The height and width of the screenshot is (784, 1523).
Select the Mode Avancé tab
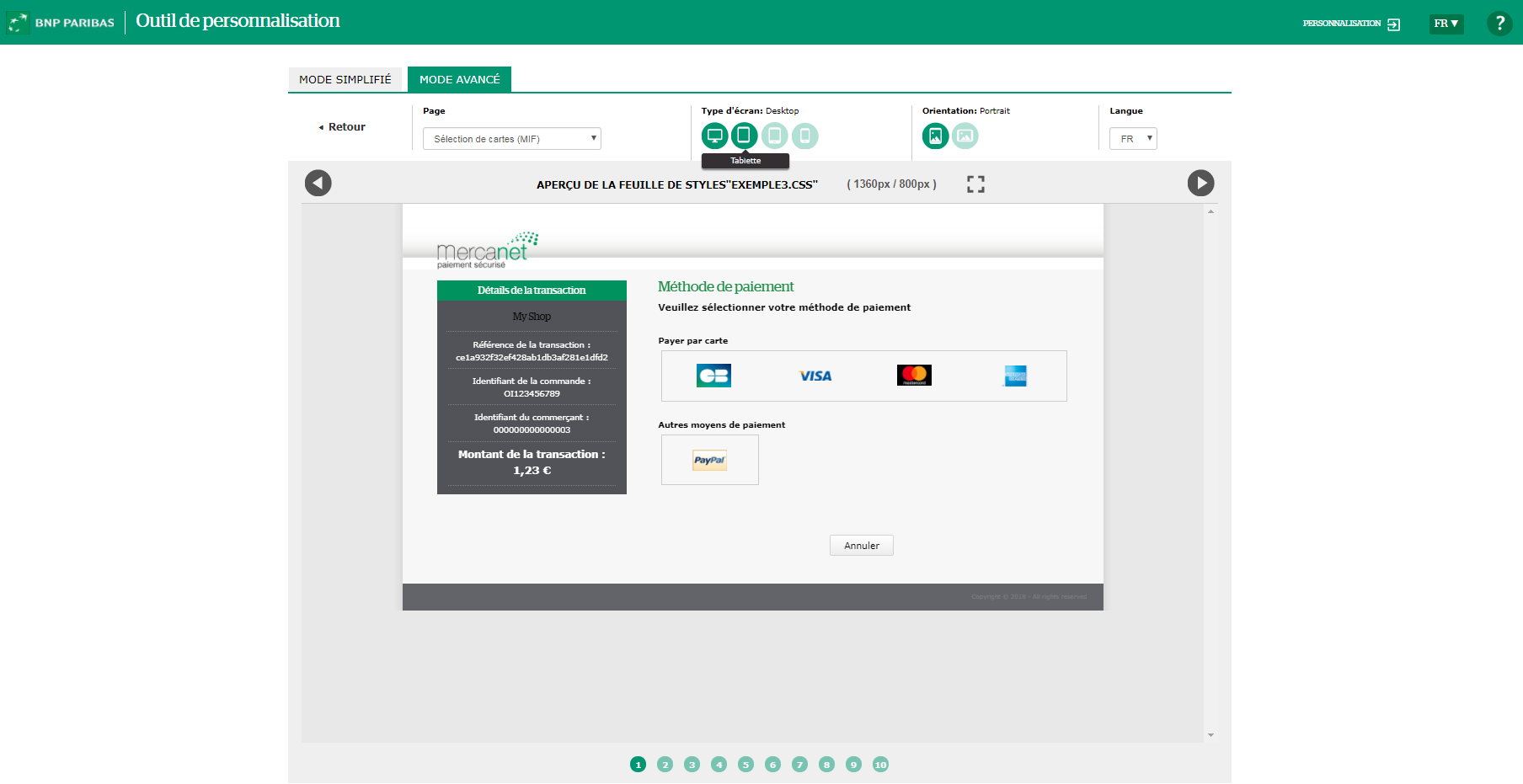pyautogui.click(x=459, y=79)
